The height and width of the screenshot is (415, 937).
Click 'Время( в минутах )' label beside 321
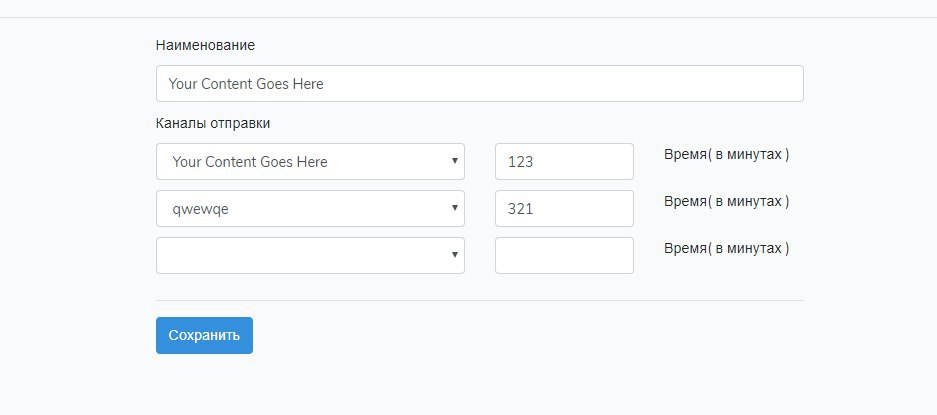(727, 202)
